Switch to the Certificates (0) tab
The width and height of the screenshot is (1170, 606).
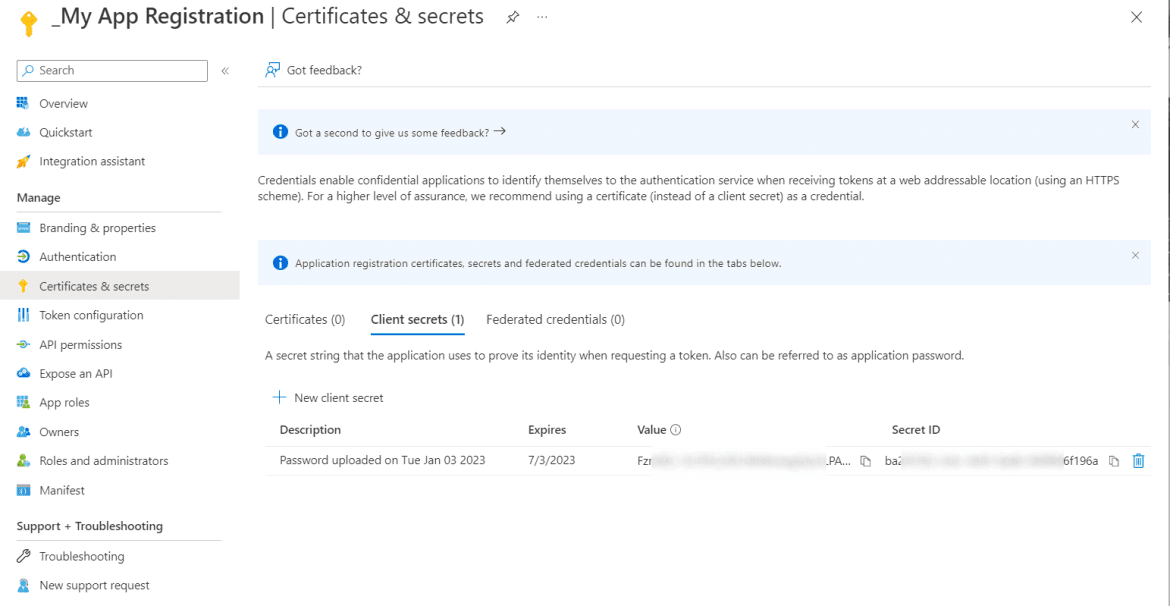pyautogui.click(x=305, y=319)
